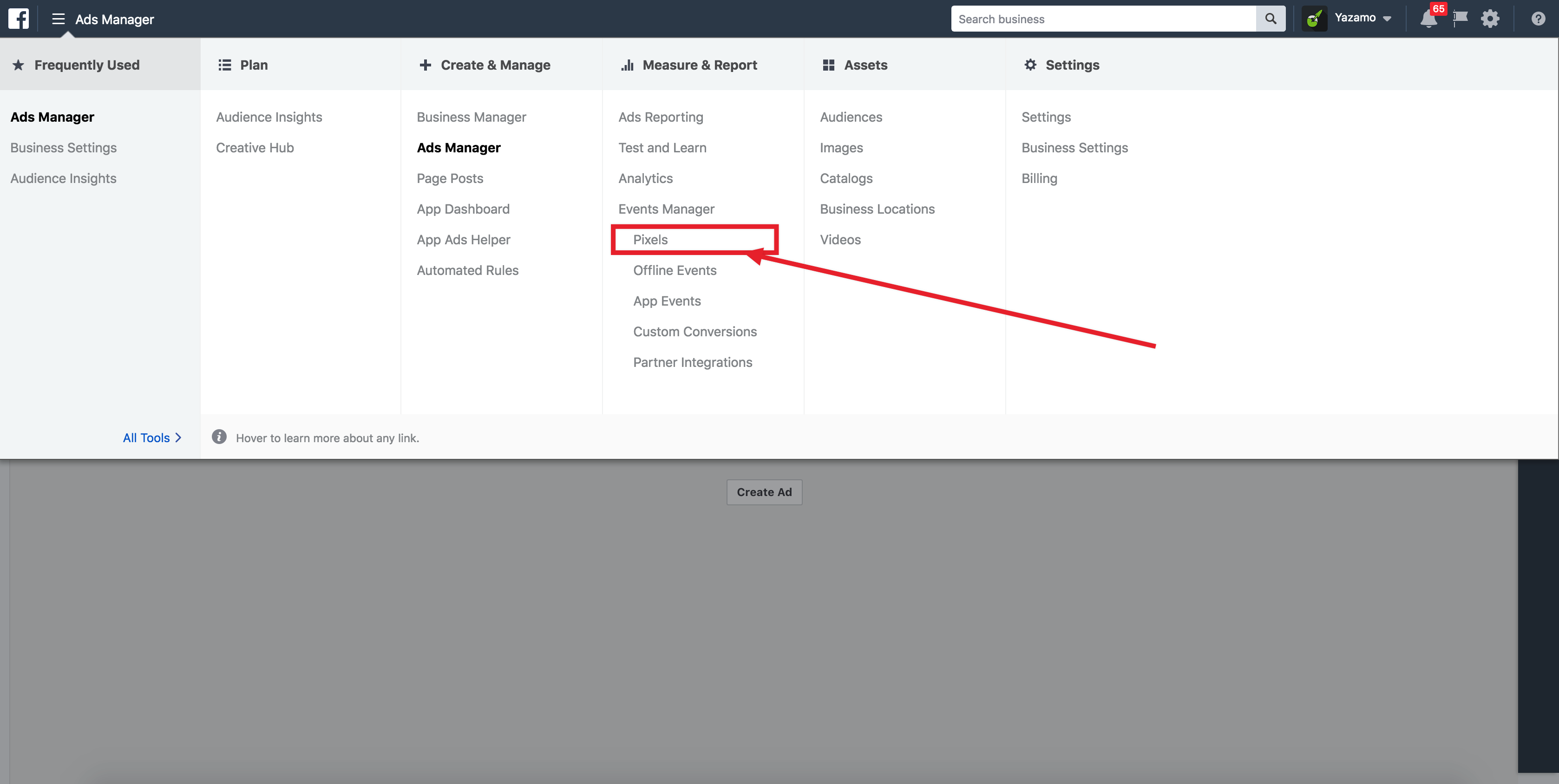1559x784 pixels.
Task: Click the Measure & Report column header
Action: click(x=700, y=65)
